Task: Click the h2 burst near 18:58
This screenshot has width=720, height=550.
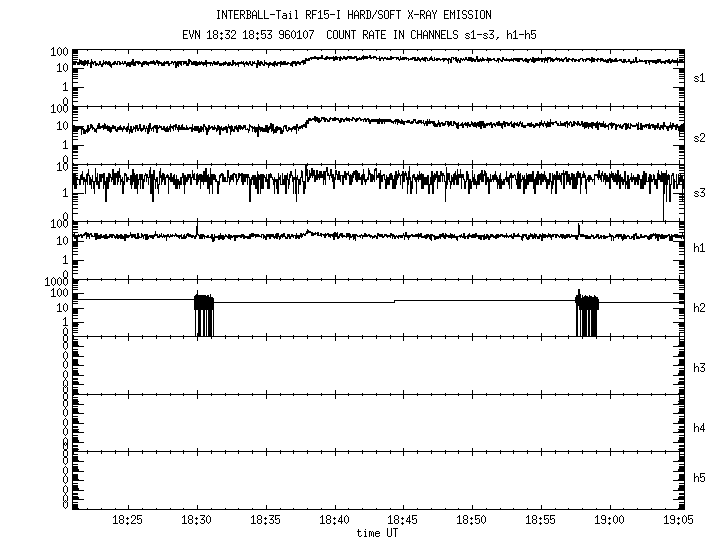Action: [587, 314]
